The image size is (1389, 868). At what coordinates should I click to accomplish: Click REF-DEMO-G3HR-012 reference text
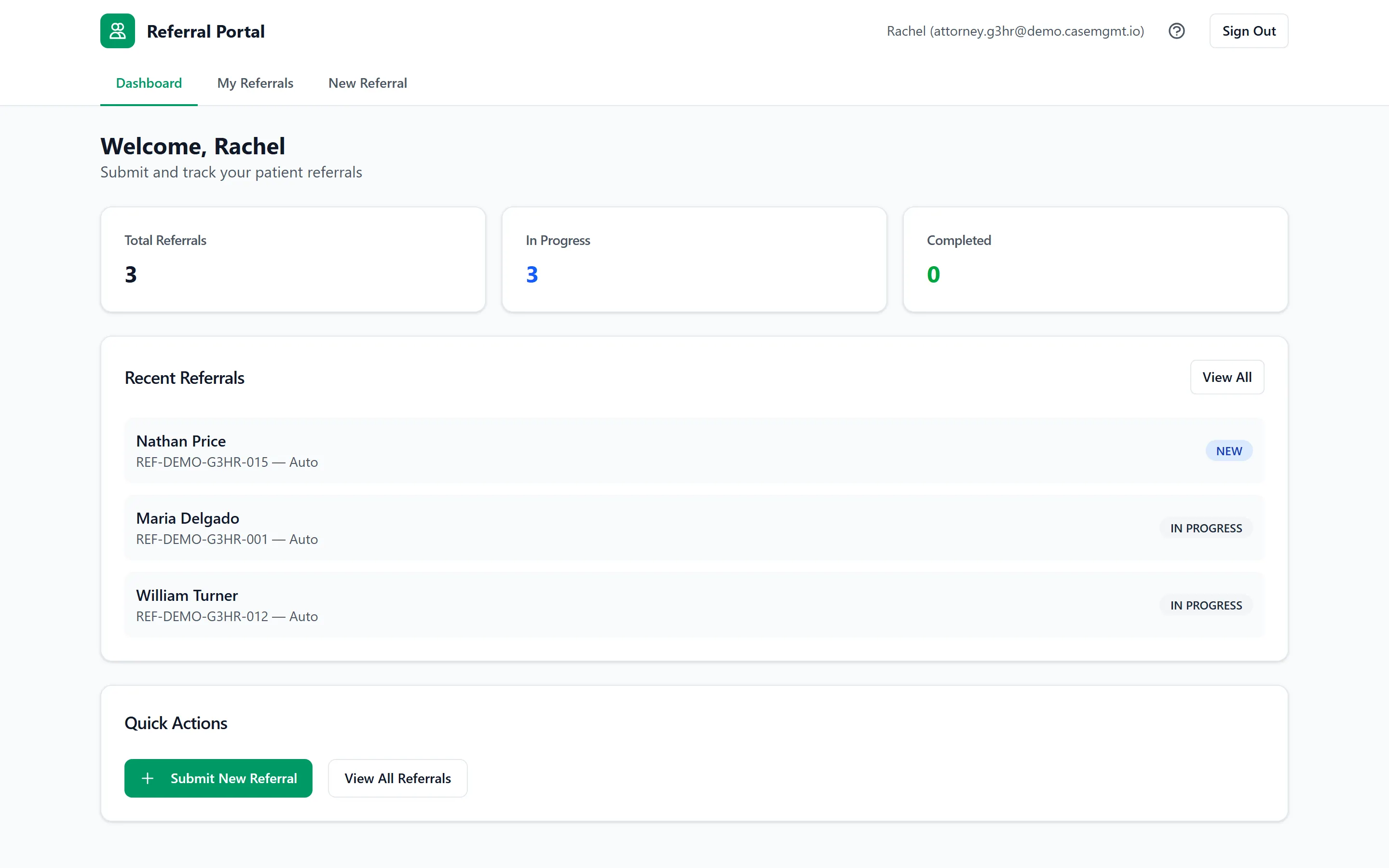point(202,617)
